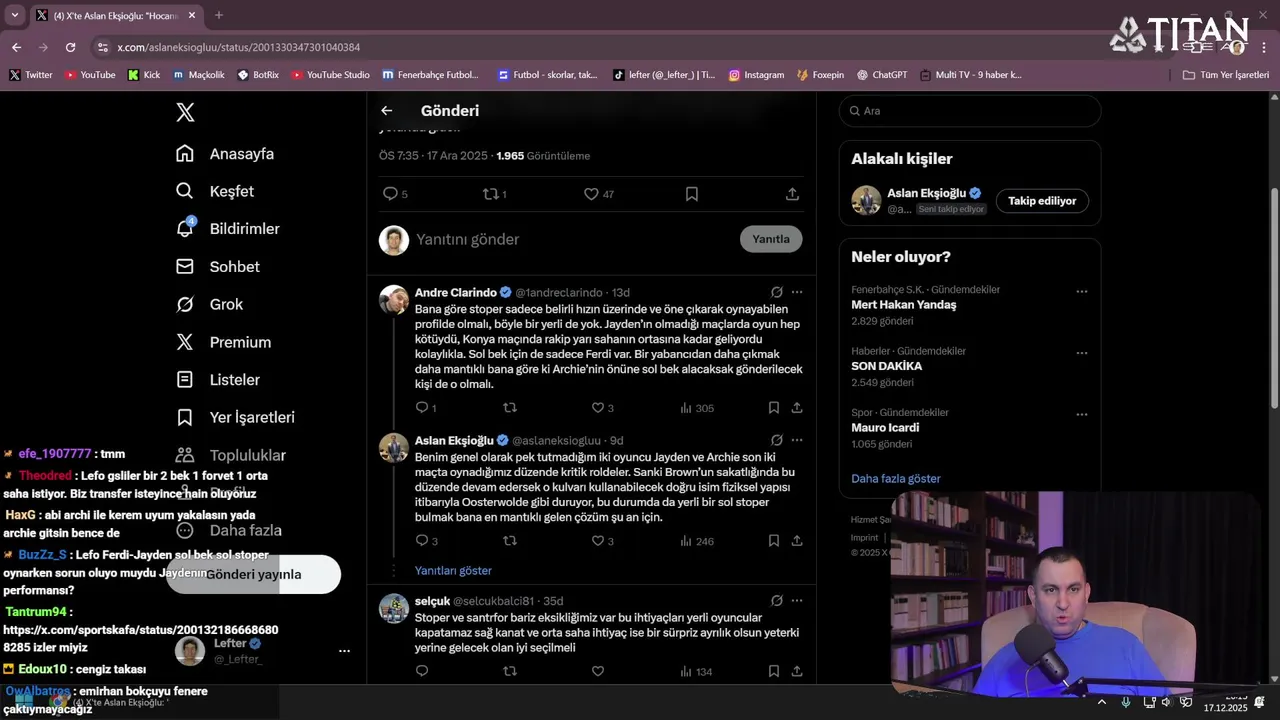Click the reply icon with 5 replies
1280x720 pixels.
coord(394,194)
